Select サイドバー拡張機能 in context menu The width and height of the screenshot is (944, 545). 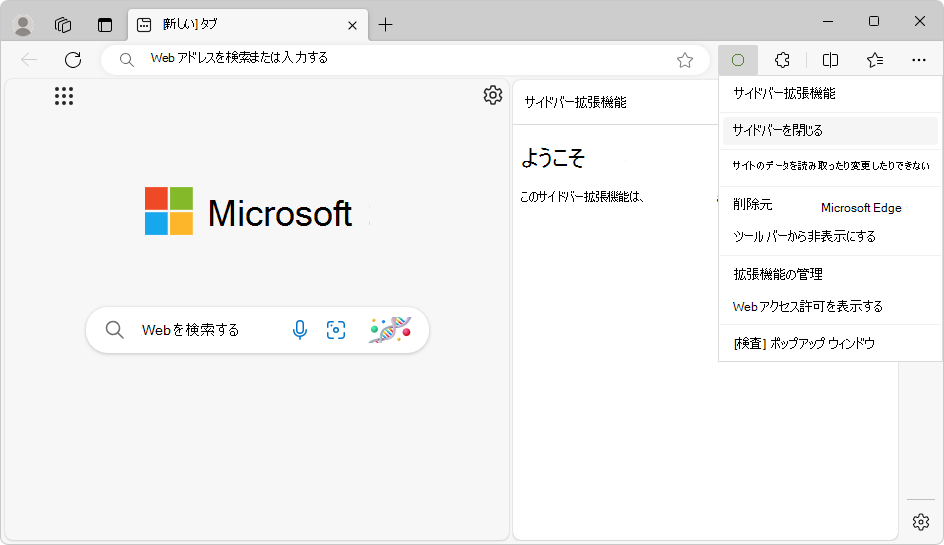tap(831, 93)
